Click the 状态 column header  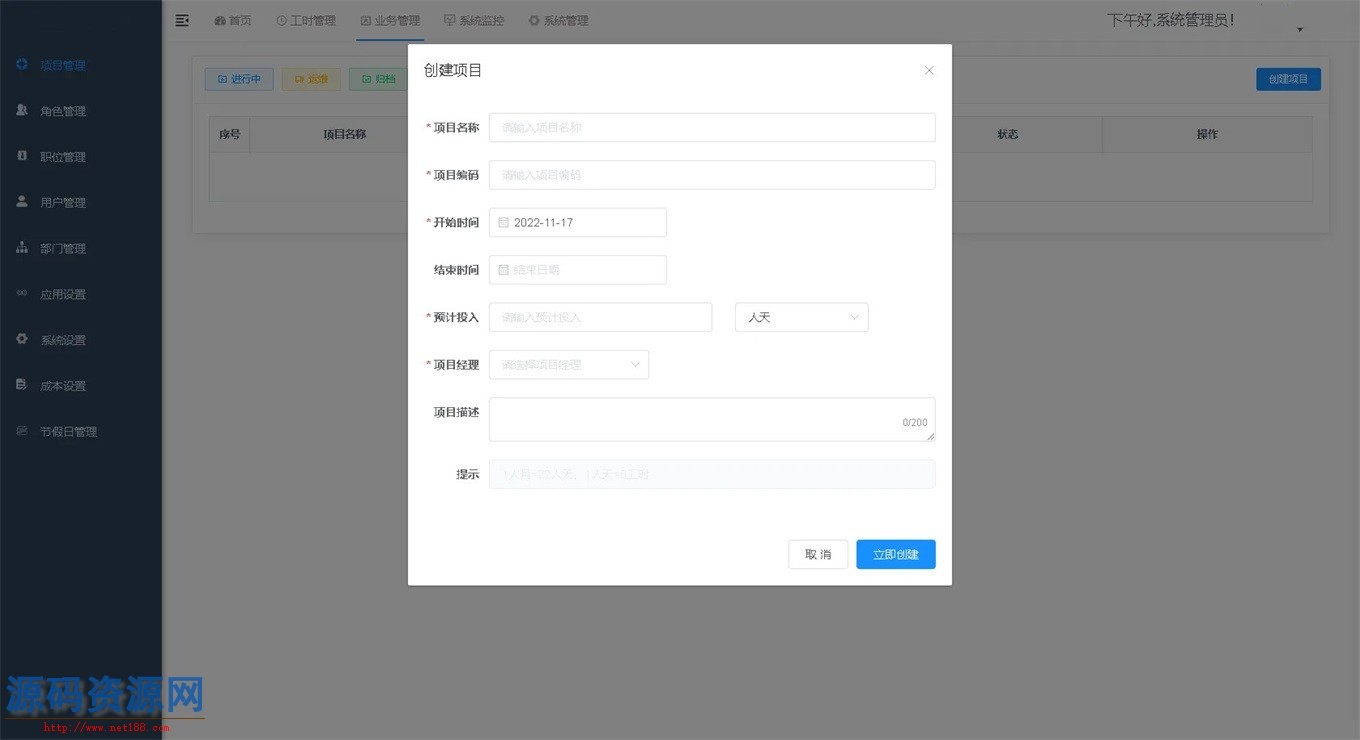tap(1007, 134)
